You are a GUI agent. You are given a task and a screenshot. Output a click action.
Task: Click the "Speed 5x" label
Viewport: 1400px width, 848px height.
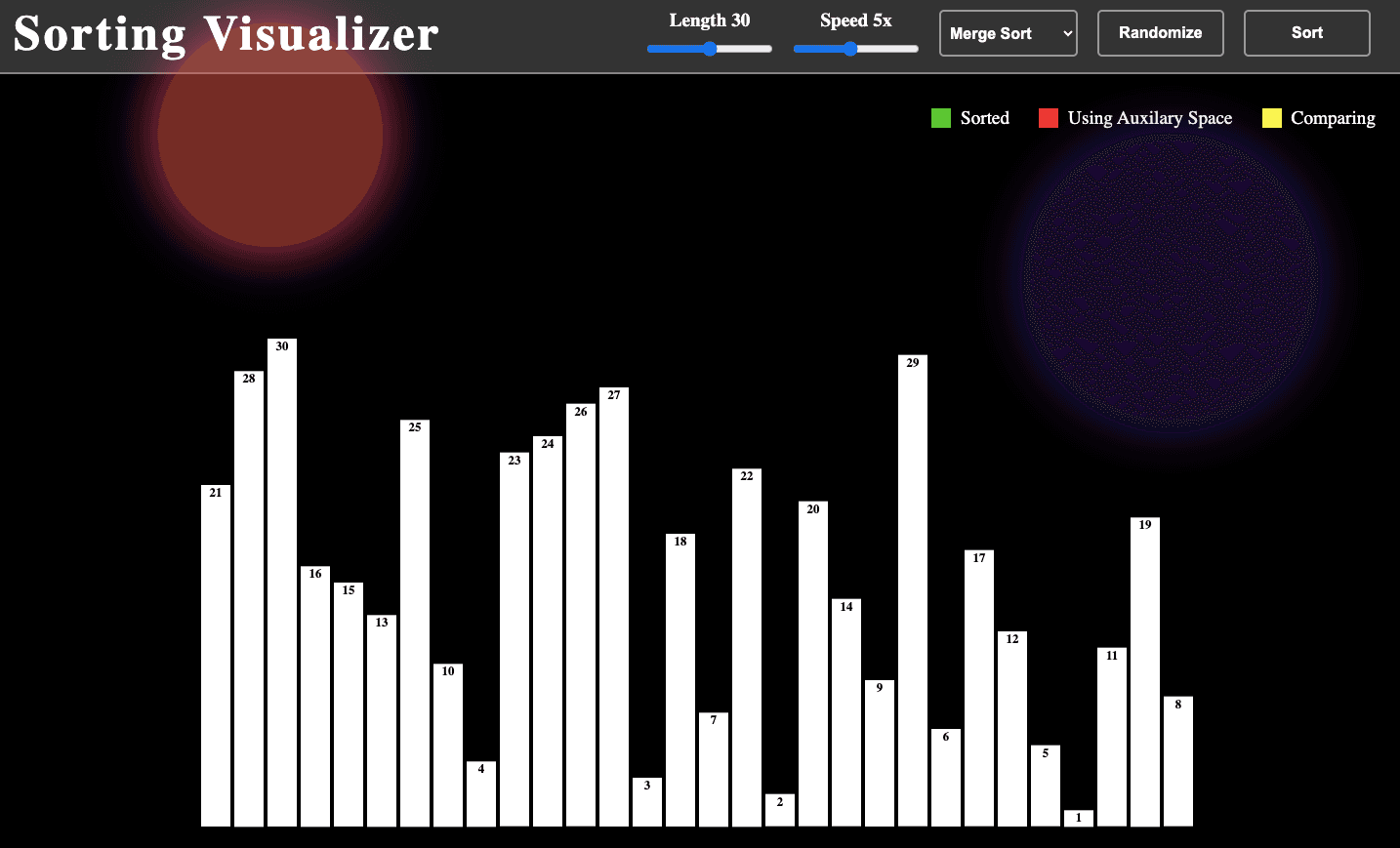tap(856, 20)
